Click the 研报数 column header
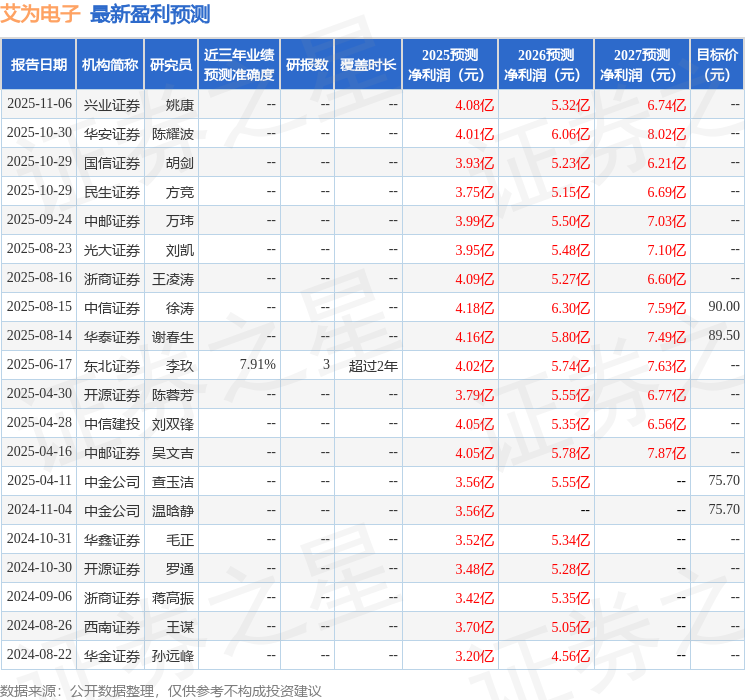This screenshot has width=745, height=700. (x=307, y=65)
